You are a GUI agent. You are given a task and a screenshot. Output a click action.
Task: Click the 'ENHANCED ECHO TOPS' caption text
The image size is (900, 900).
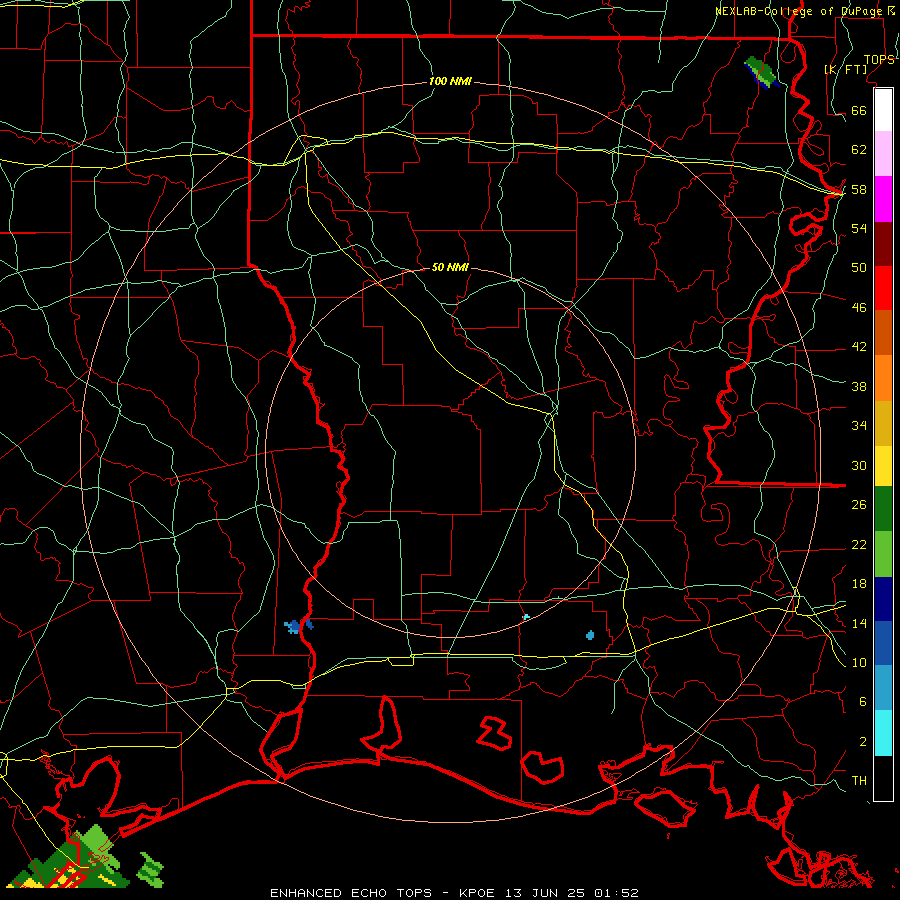click(350, 893)
